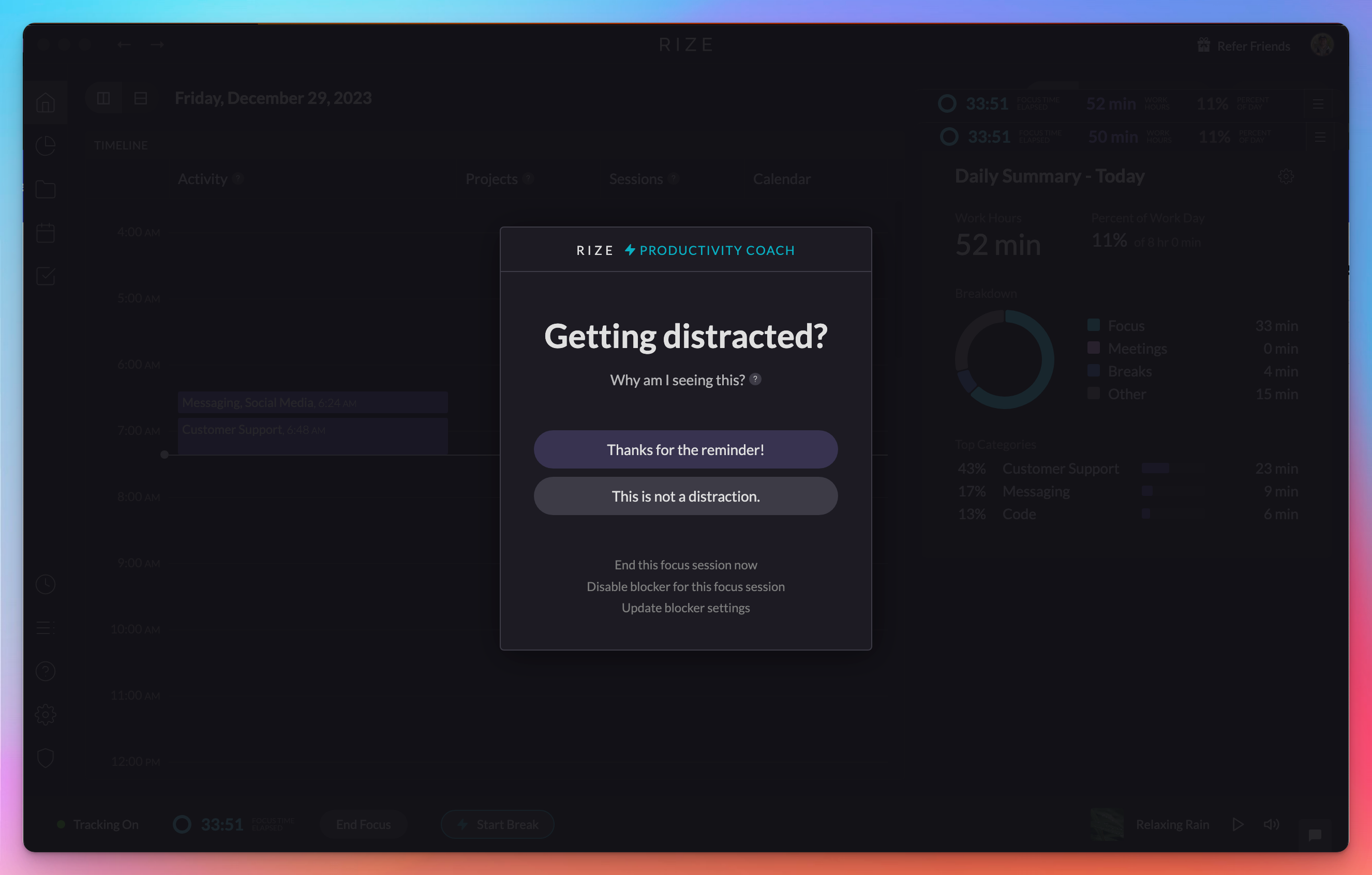Click the current time marker dot on timeline

[x=165, y=454]
